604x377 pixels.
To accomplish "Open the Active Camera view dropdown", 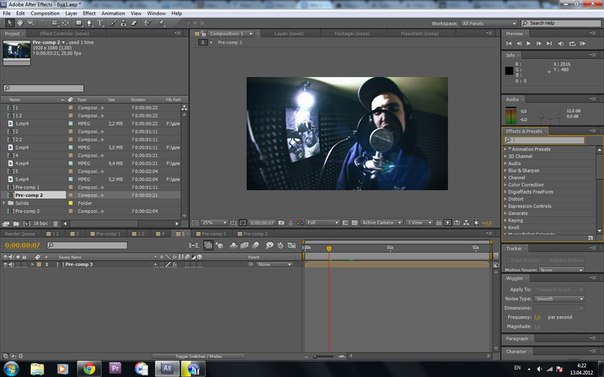I will (382, 223).
